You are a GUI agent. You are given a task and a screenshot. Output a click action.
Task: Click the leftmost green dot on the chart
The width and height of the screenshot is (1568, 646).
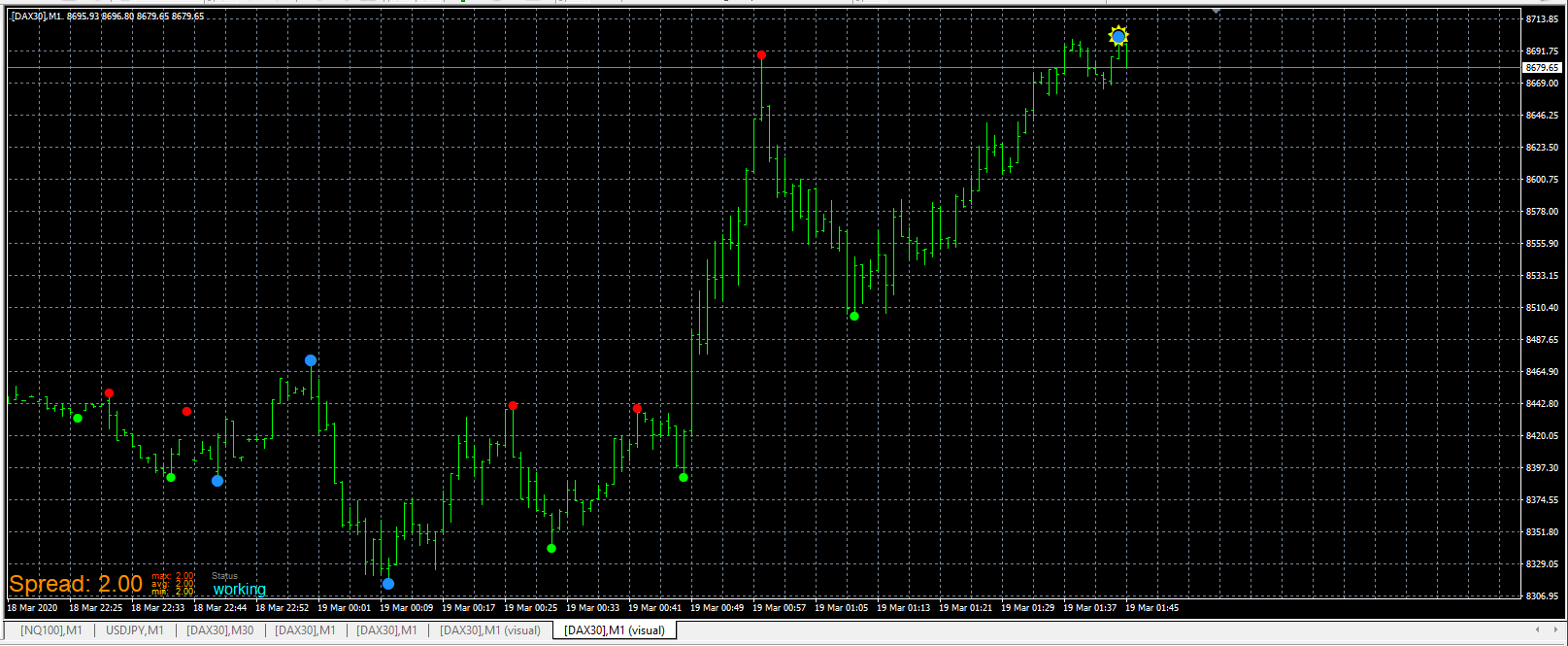point(78,419)
